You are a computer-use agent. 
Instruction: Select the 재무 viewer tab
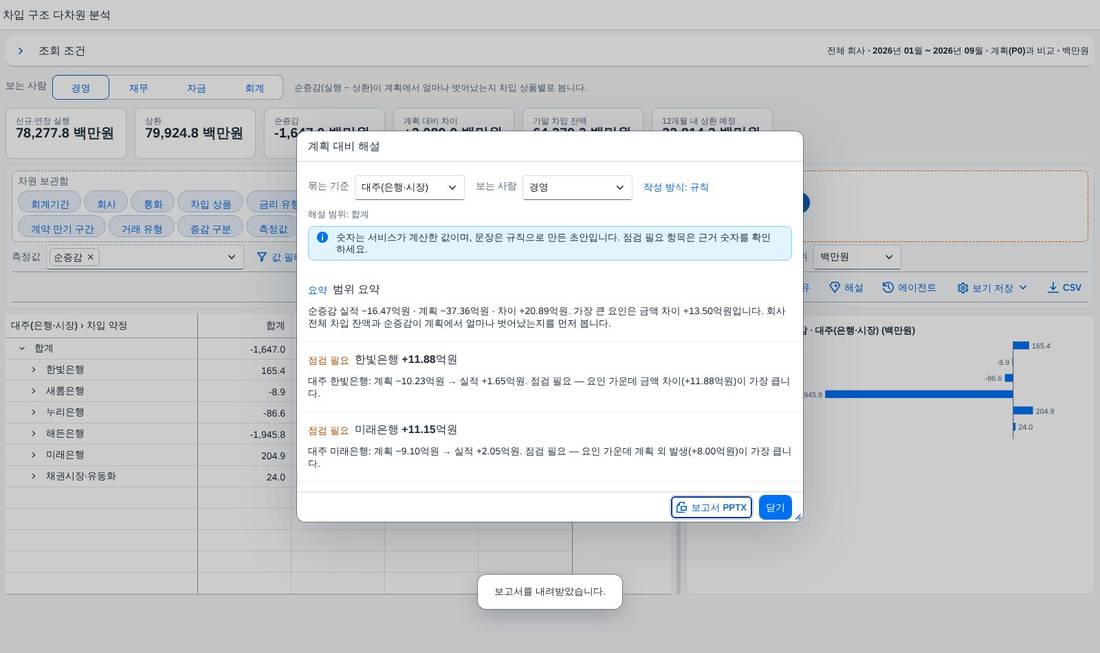(x=138, y=88)
